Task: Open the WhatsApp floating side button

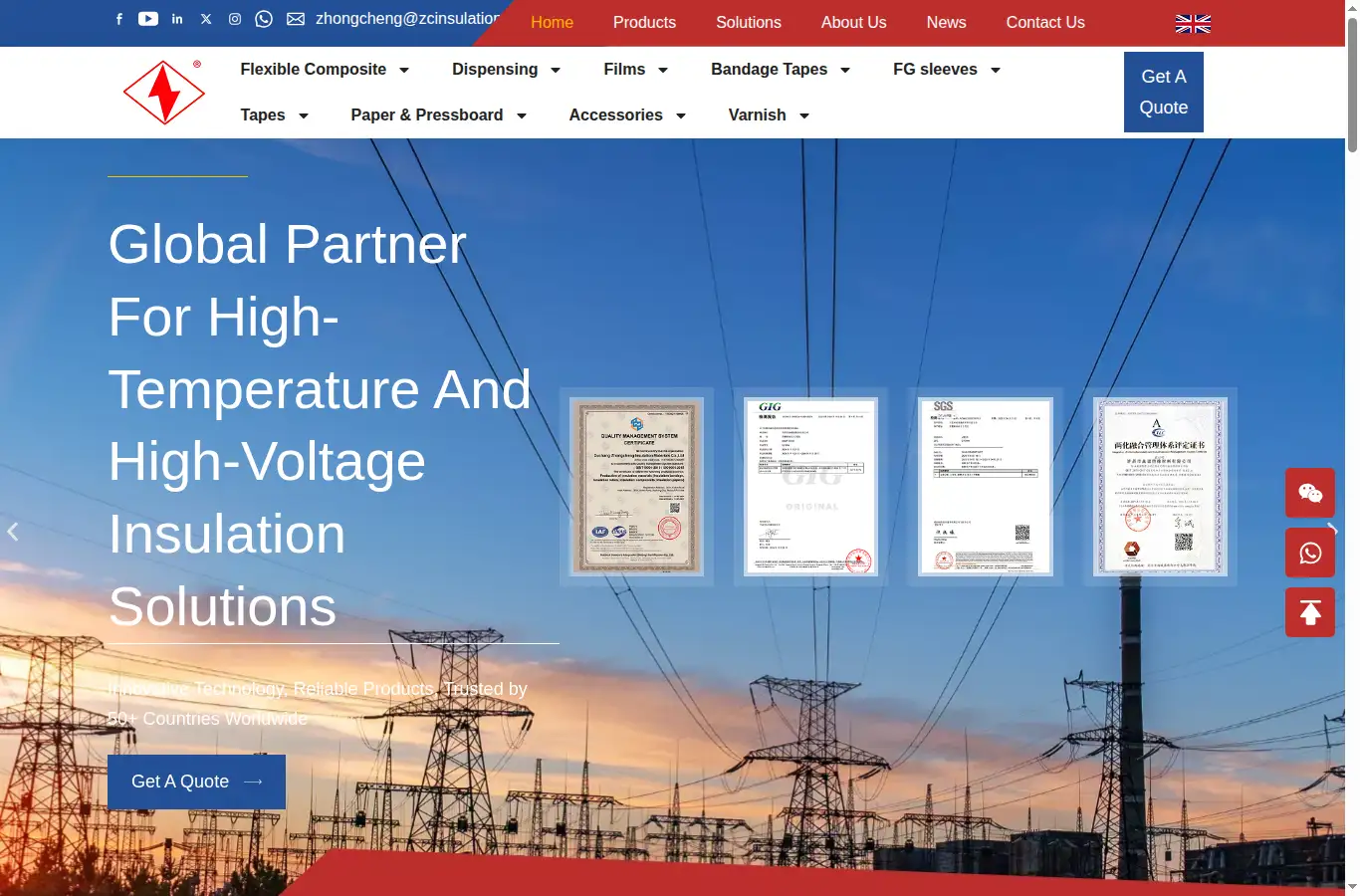Action: (1310, 553)
